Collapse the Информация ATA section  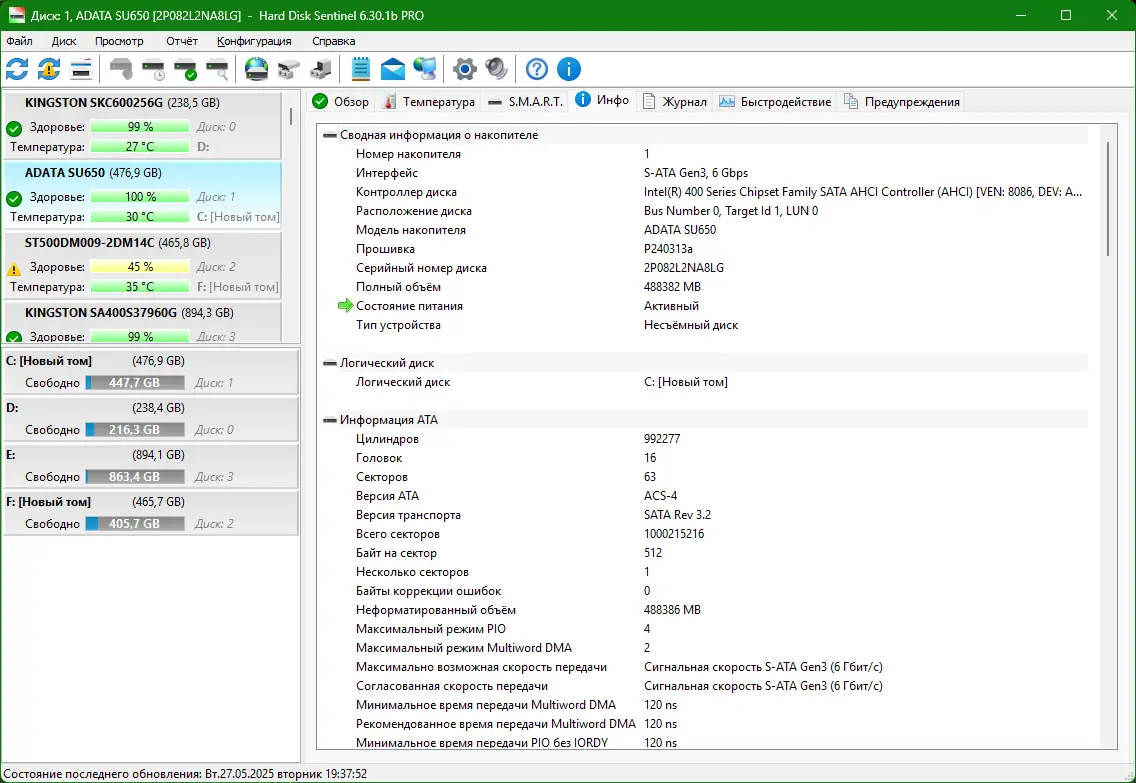tap(330, 420)
